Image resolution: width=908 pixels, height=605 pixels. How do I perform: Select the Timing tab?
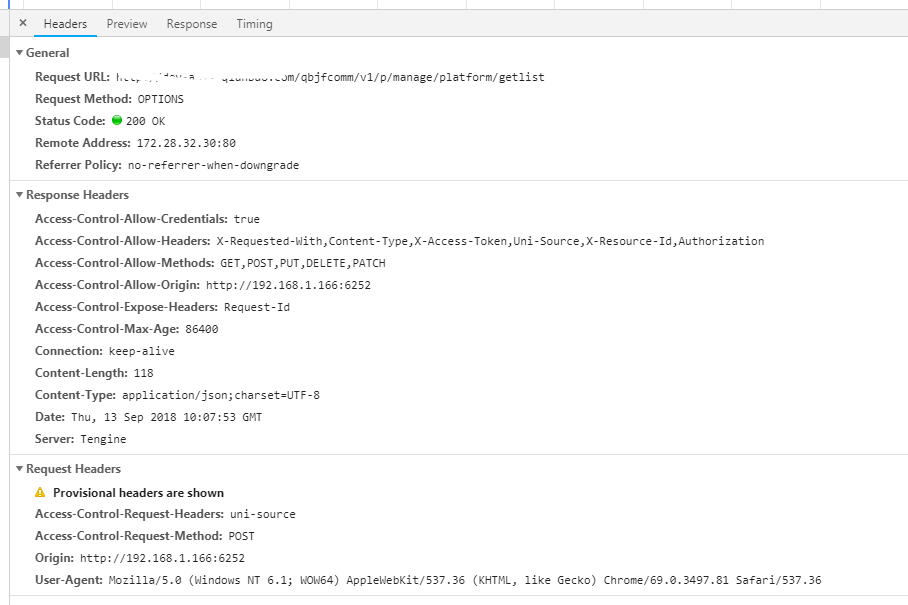click(x=254, y=24)
